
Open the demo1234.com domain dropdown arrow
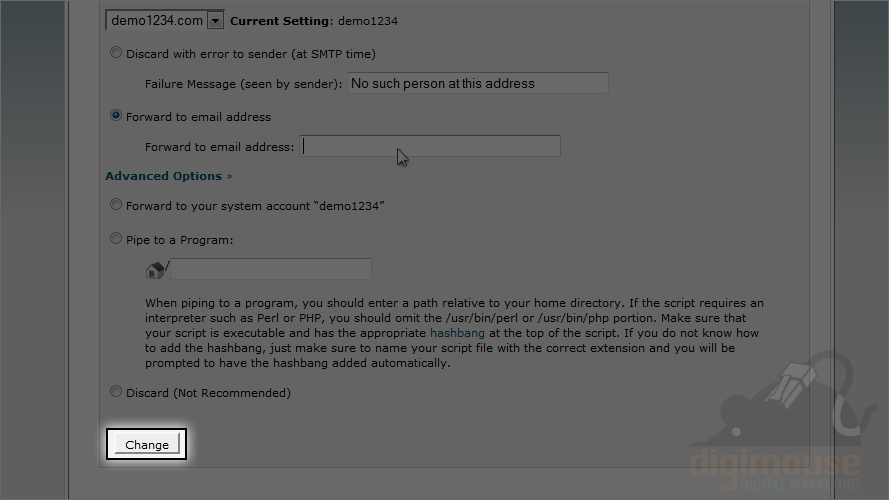coord(215,21)
